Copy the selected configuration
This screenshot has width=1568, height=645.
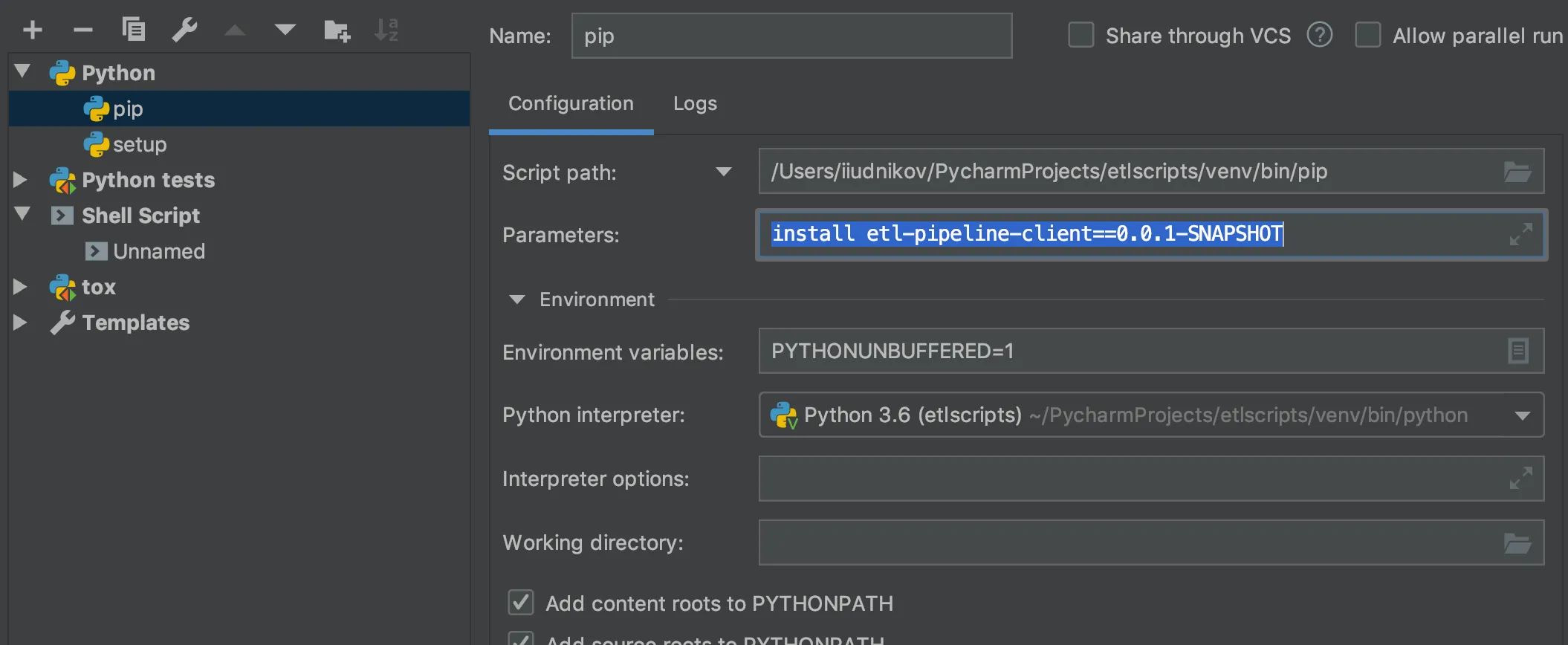point(134,30)
